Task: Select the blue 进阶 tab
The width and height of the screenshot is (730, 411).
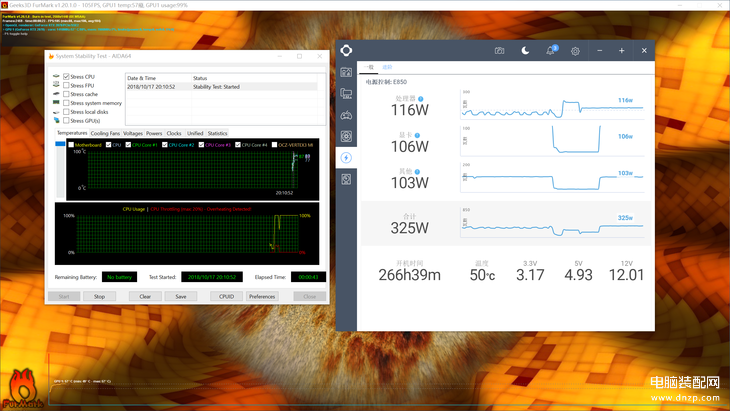Action: (x=387, y=67)
